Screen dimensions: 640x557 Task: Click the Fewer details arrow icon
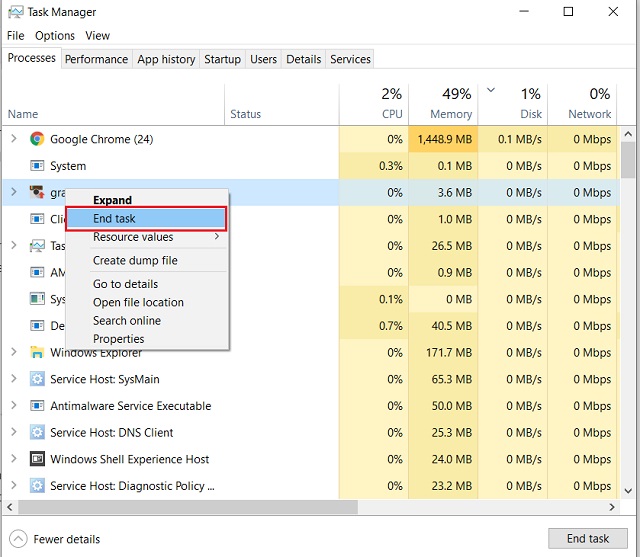pyautogui.click(x=18, y=539)
